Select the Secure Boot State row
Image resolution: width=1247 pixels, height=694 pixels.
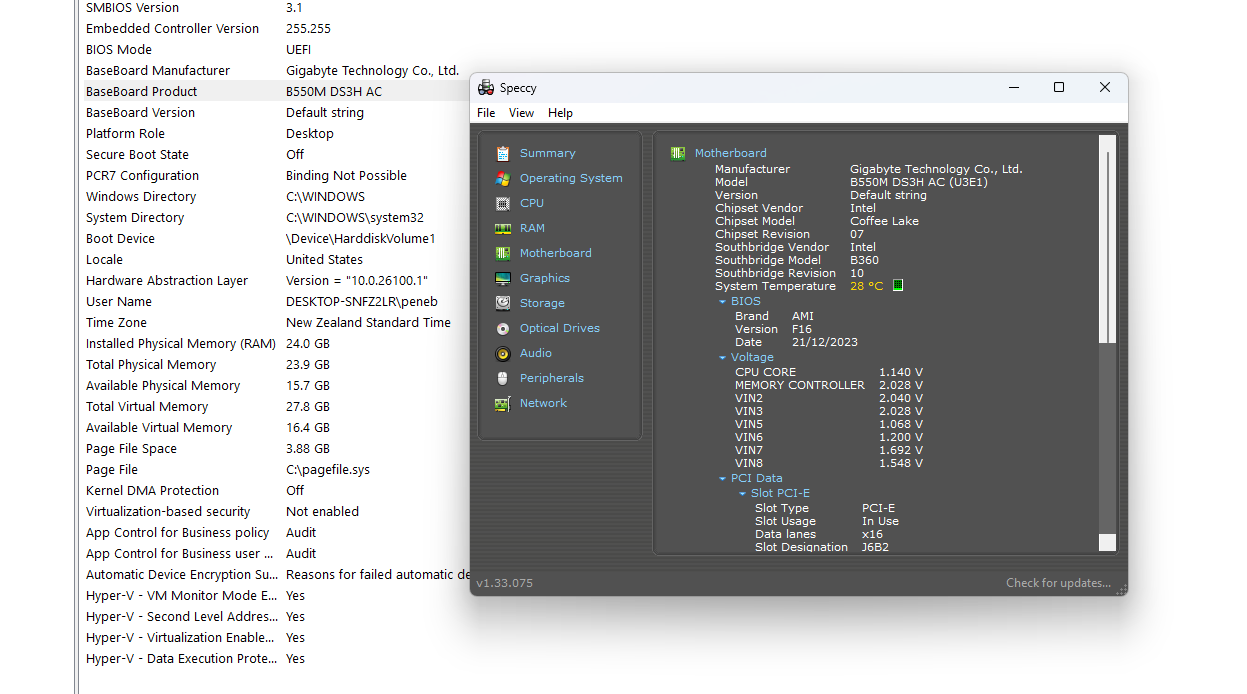pos(275,154)
